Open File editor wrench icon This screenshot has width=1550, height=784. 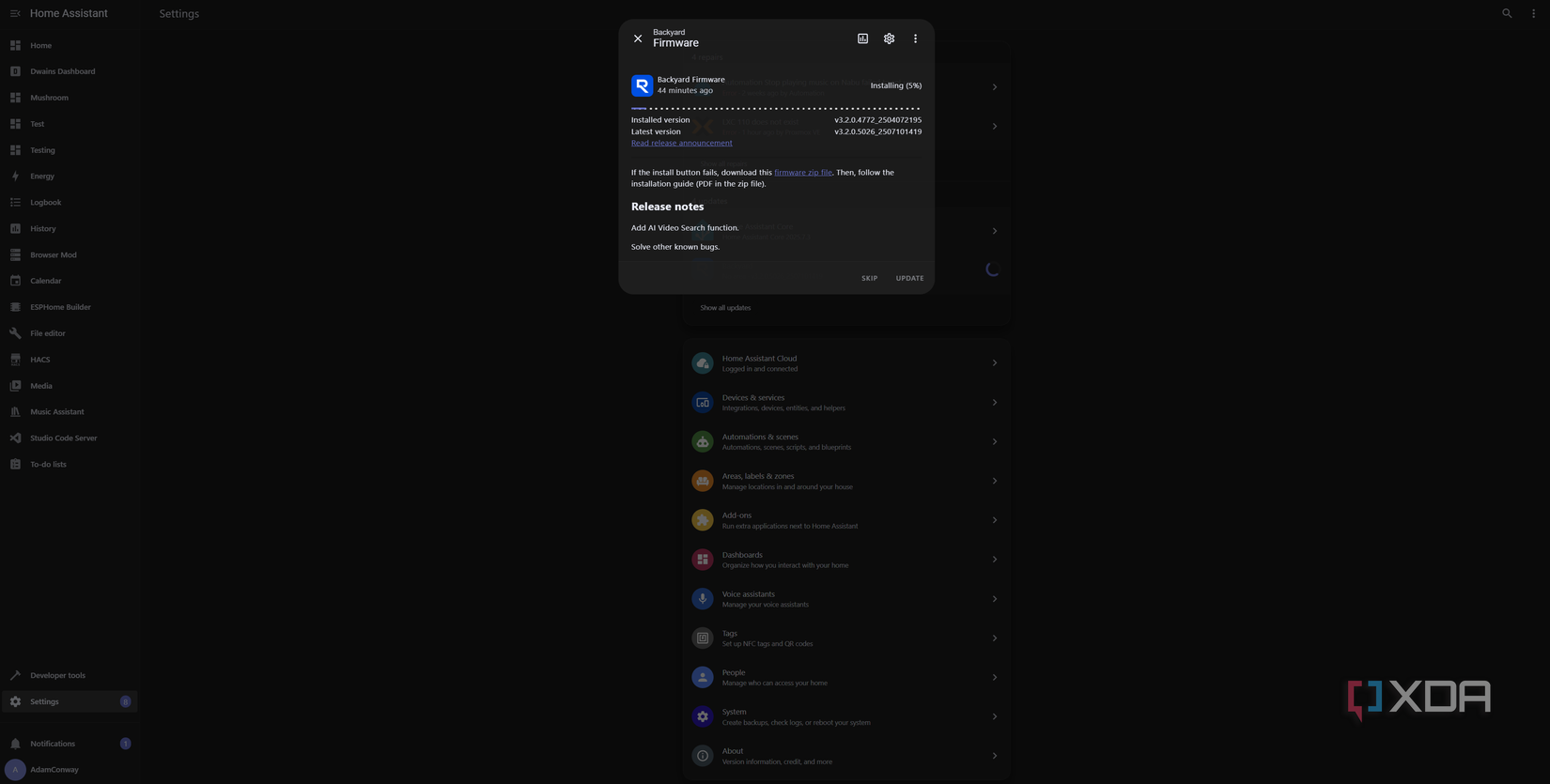point(15,333)
